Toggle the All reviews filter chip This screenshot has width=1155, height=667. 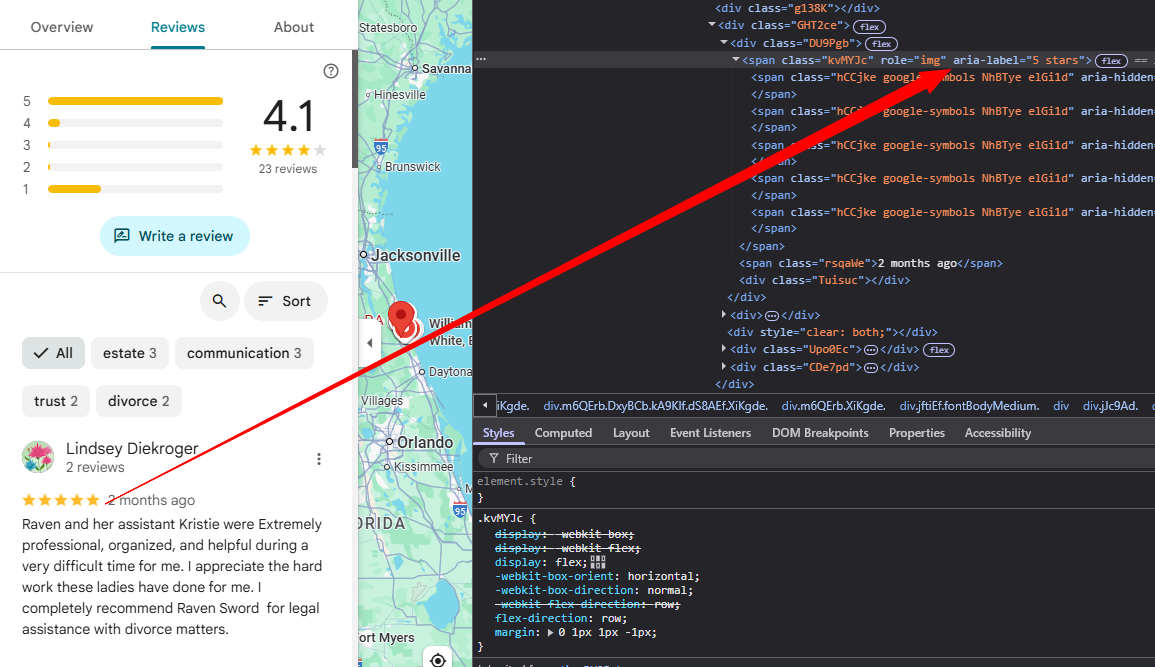click(53, 353)
